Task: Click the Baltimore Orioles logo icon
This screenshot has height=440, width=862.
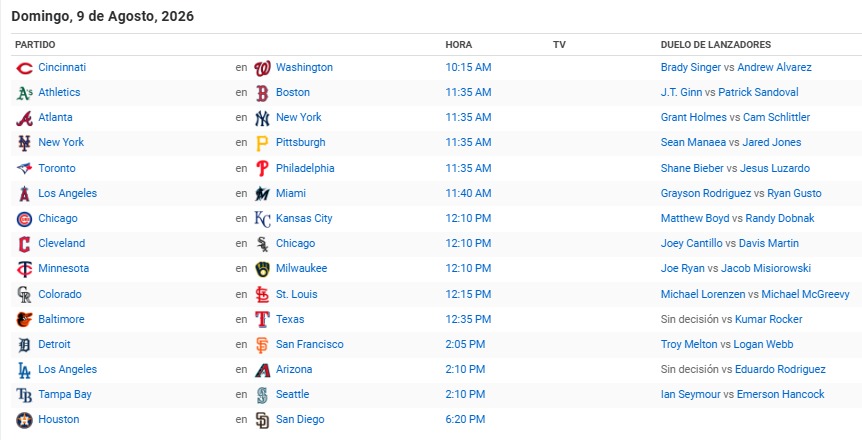Action: coord(24,320)
